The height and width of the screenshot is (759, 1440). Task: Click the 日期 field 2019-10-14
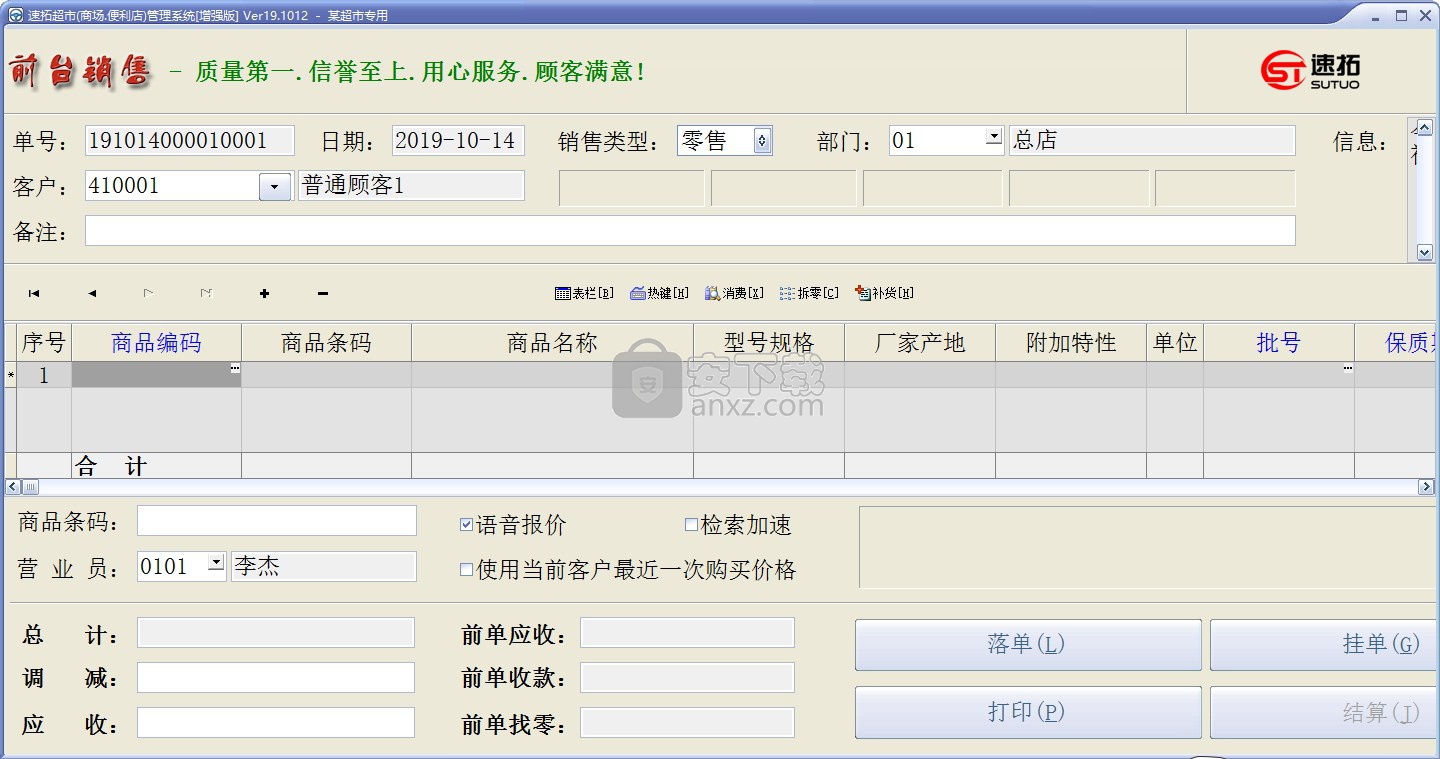[458, 141]
